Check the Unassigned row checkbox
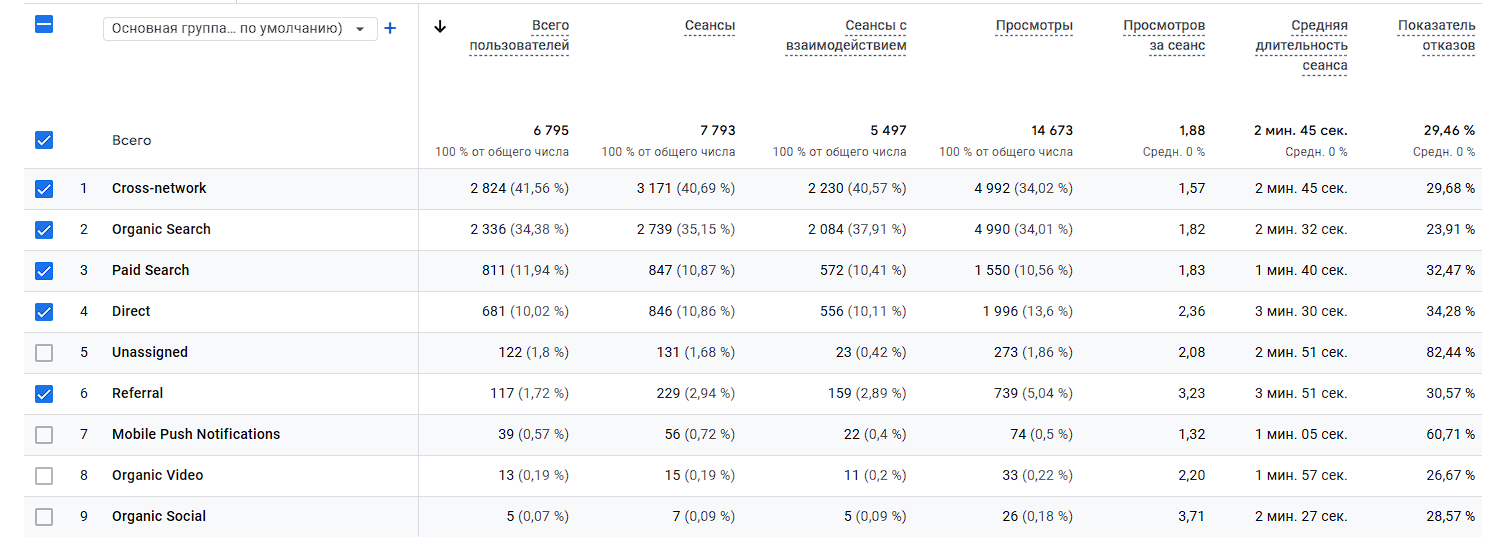This screenshot has height=547, width=1512. 44,352
